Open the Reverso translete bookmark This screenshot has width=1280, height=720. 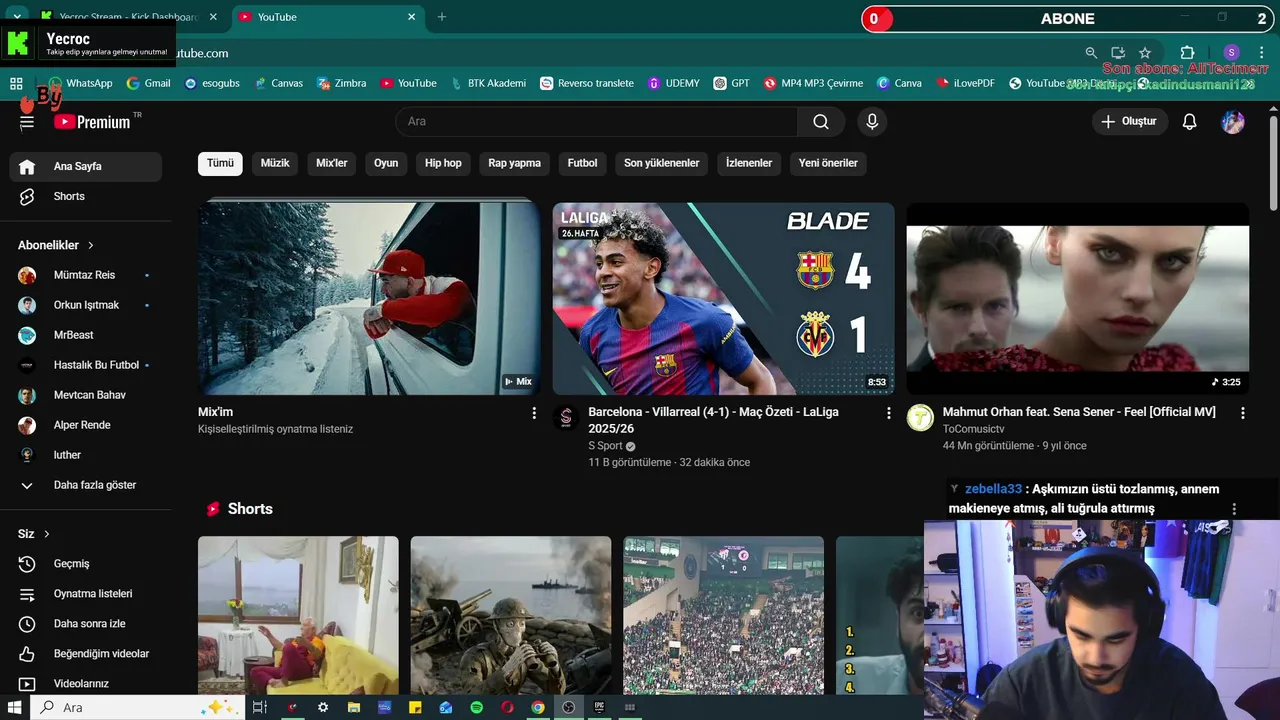(587, 83)
